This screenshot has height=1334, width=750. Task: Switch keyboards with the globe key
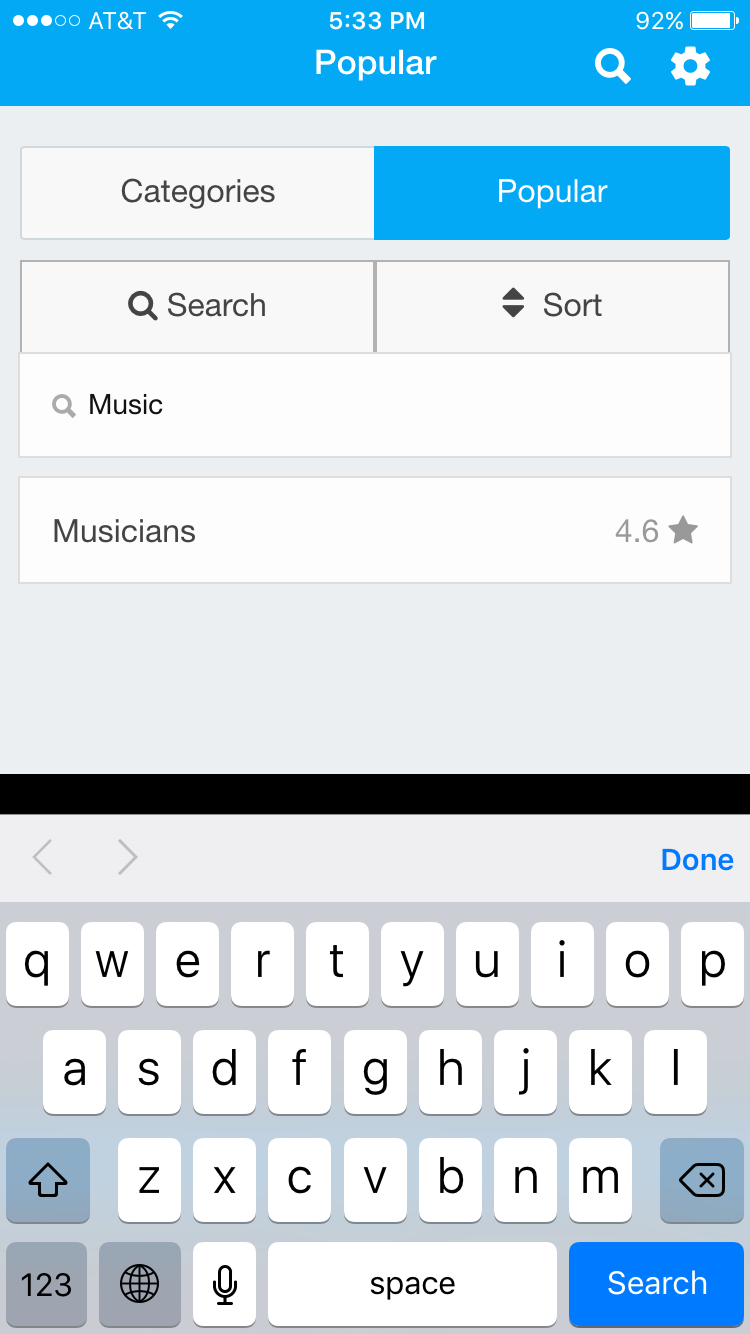(140, 1284)
